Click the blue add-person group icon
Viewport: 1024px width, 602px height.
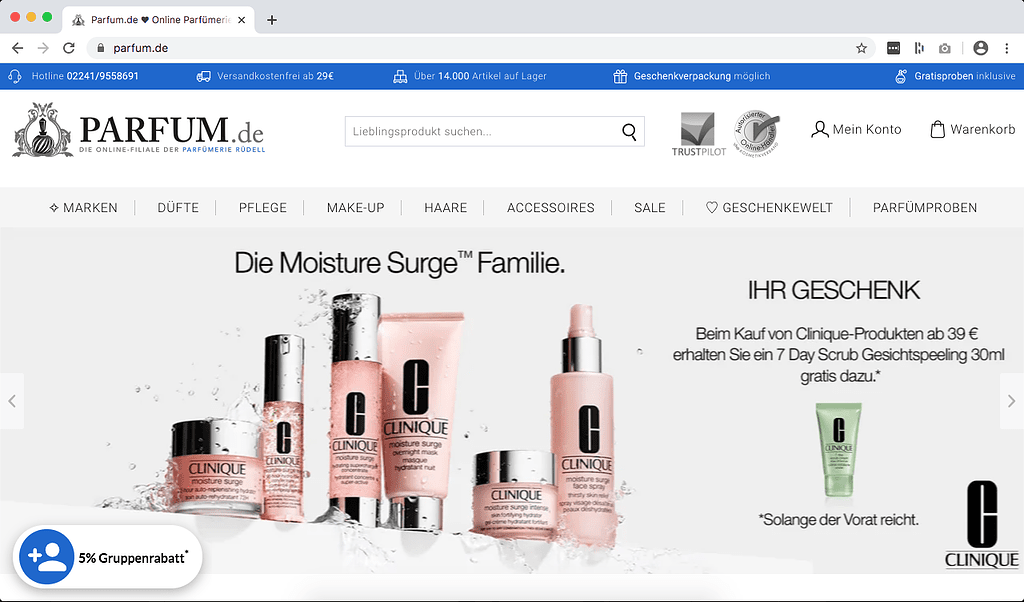(46, 557)
